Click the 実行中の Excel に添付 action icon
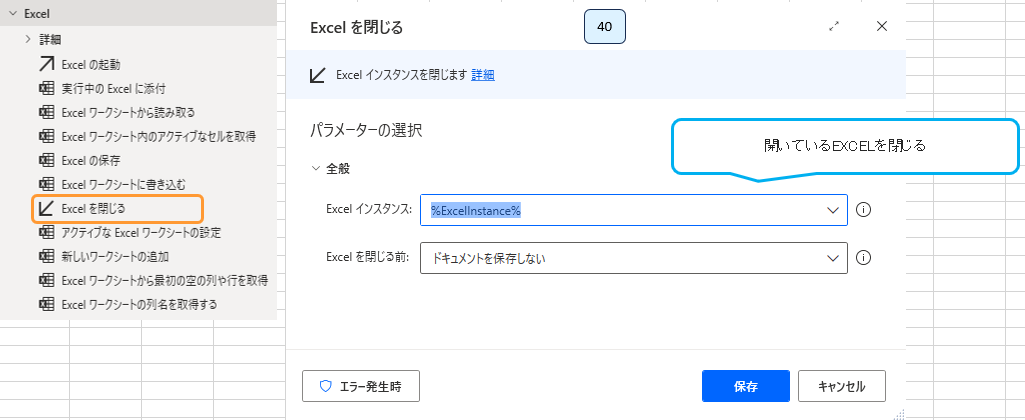The height and width of the screenshot is (420, 1025). (x=46, y=88)
